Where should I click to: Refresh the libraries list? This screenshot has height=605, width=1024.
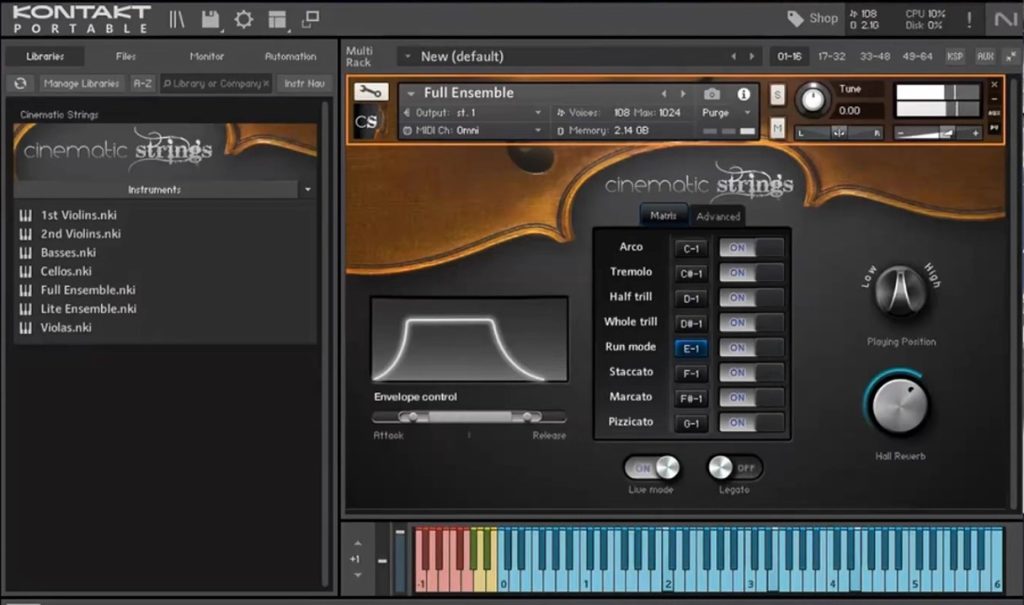tap(20, 84)
